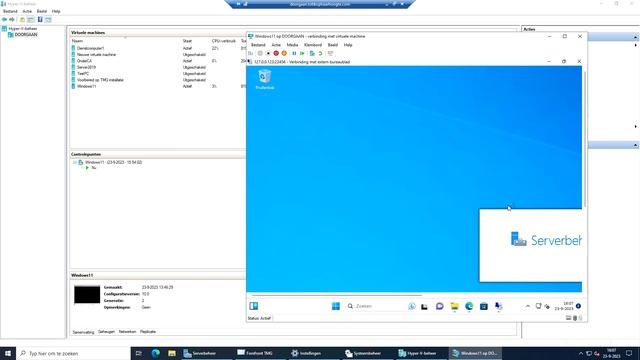This screenshot has height=360, width=640.
Task: Click host search box Typ hier om te zoeken
Action: [x=73, y=353]
